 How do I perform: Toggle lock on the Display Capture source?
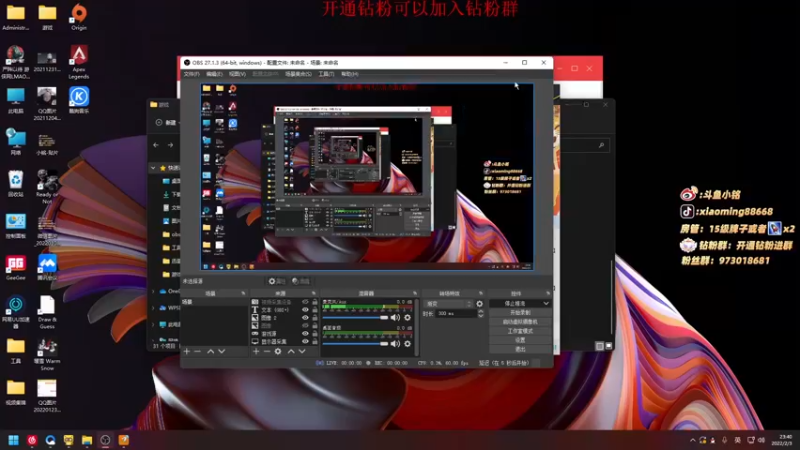(x=315, y=341)
